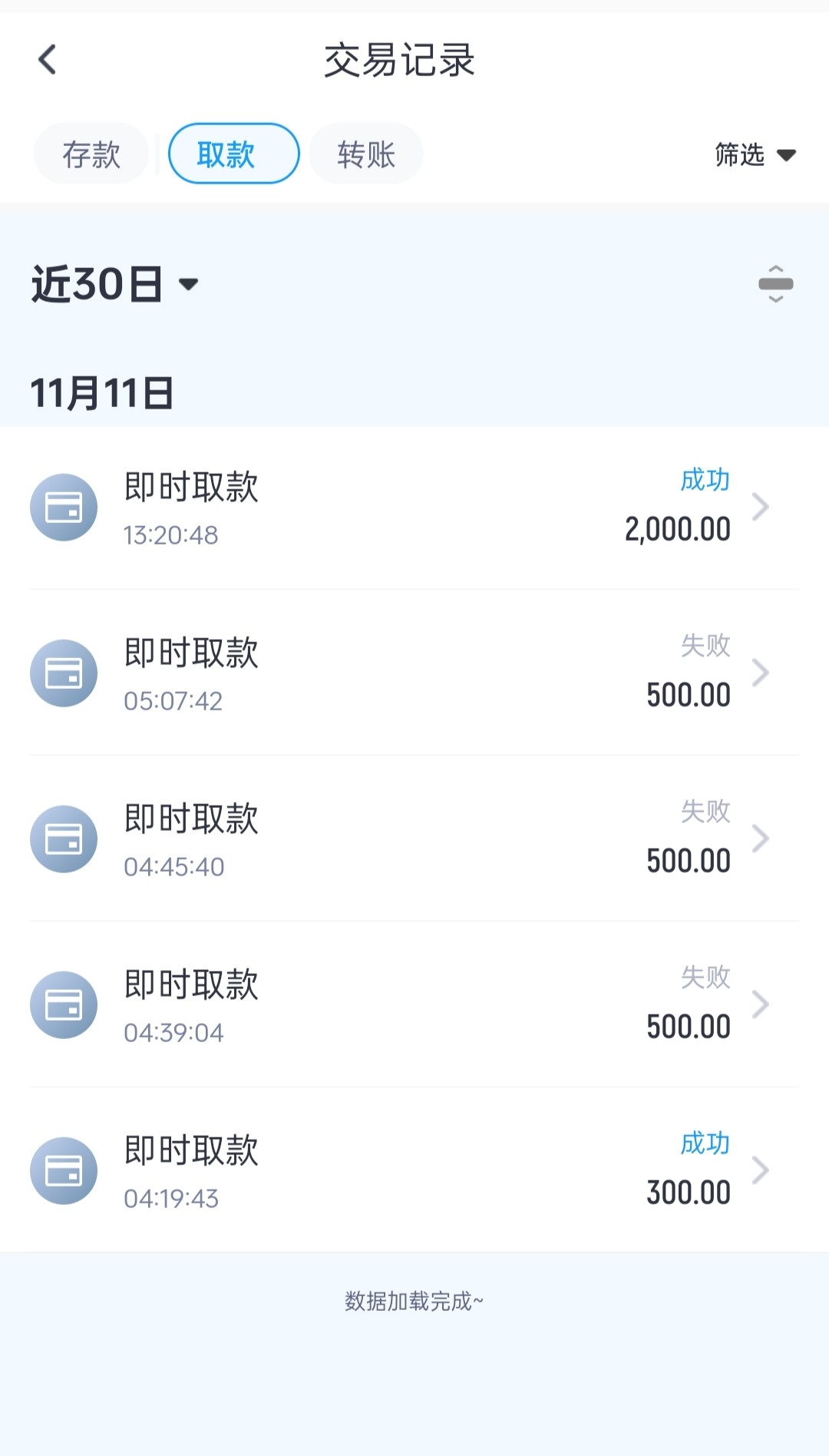Click card icon of 05:07:42 withdrawal
This screenshot has width=829, height=1456.
(x=64, y=673)
